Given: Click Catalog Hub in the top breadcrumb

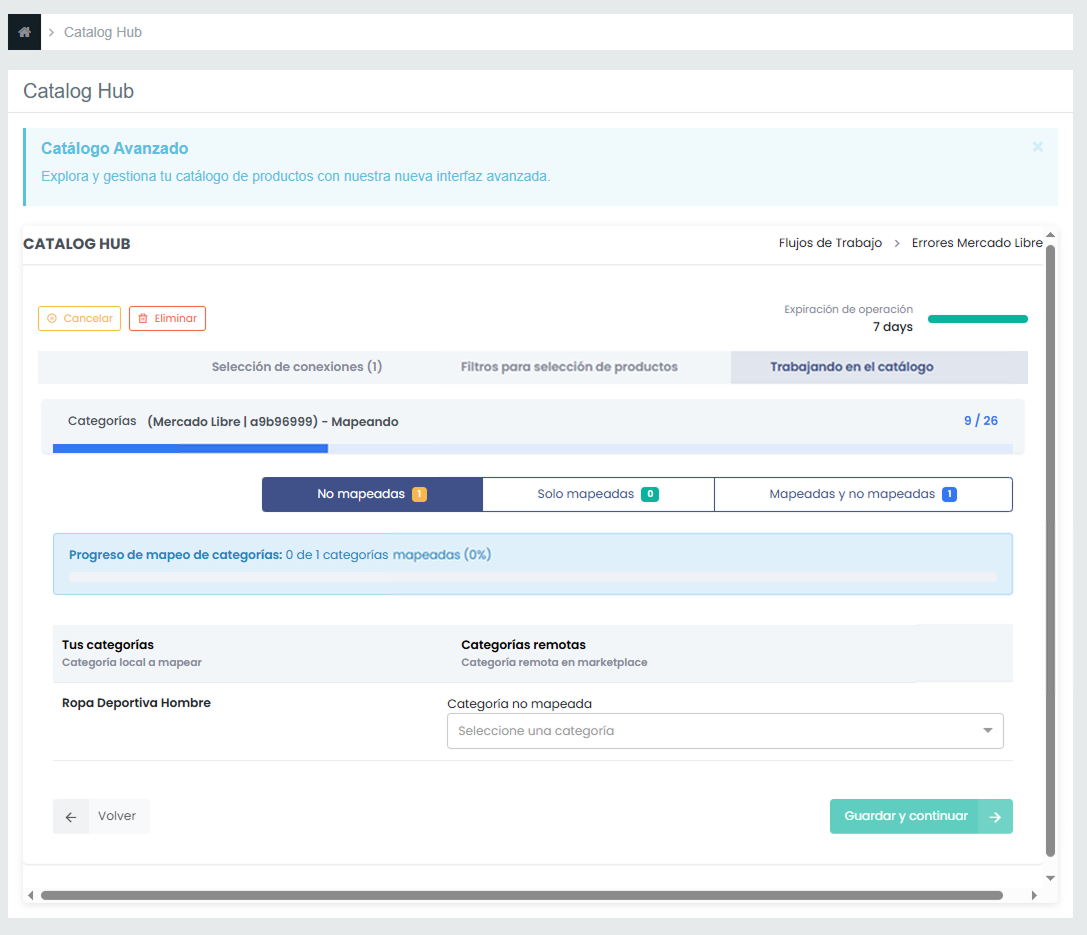Looking at the screenshot, I should tap(103, 32).
